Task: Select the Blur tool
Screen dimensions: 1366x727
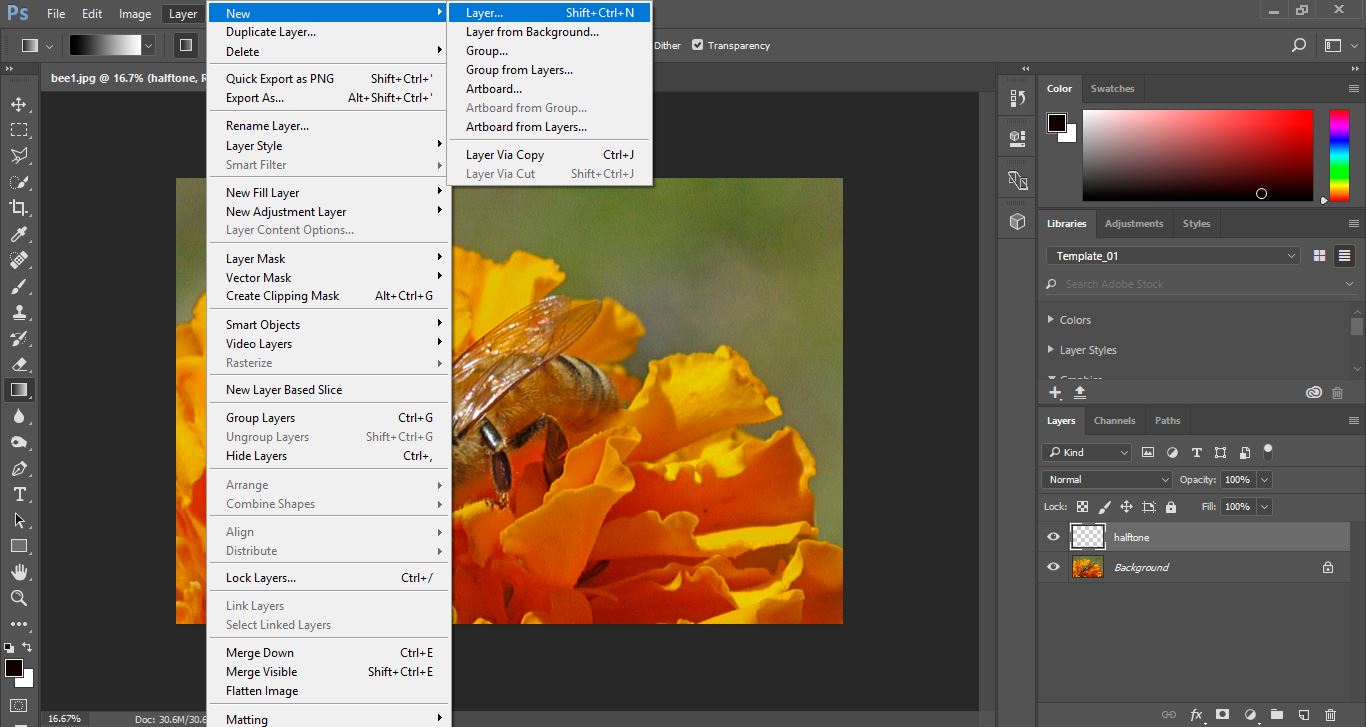Action: [x=19, y=416]
